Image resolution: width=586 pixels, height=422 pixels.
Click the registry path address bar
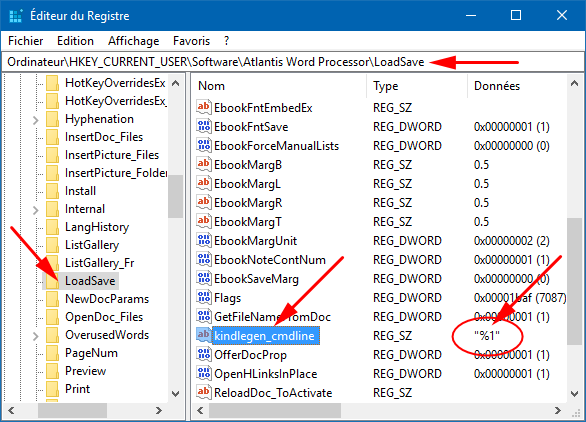(292, 62)
